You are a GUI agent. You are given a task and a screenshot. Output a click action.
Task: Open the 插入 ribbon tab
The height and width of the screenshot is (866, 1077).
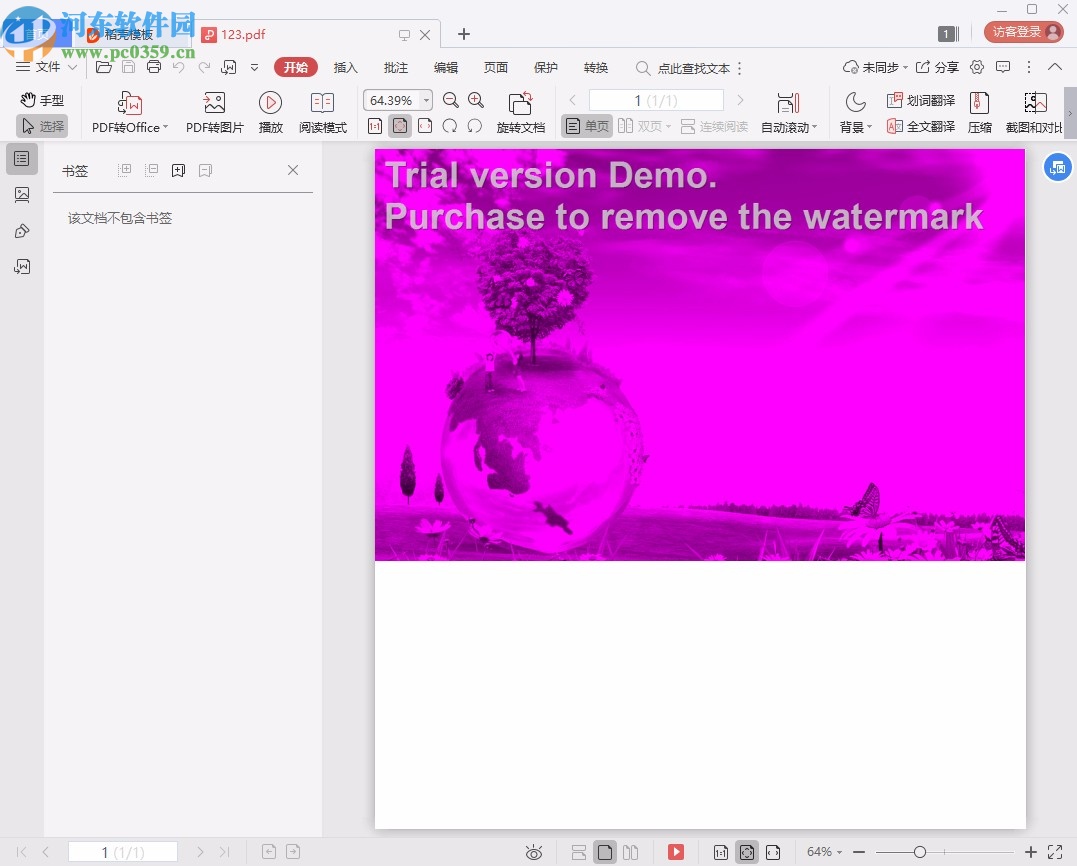pyautogui.click(x=345, y=68)
